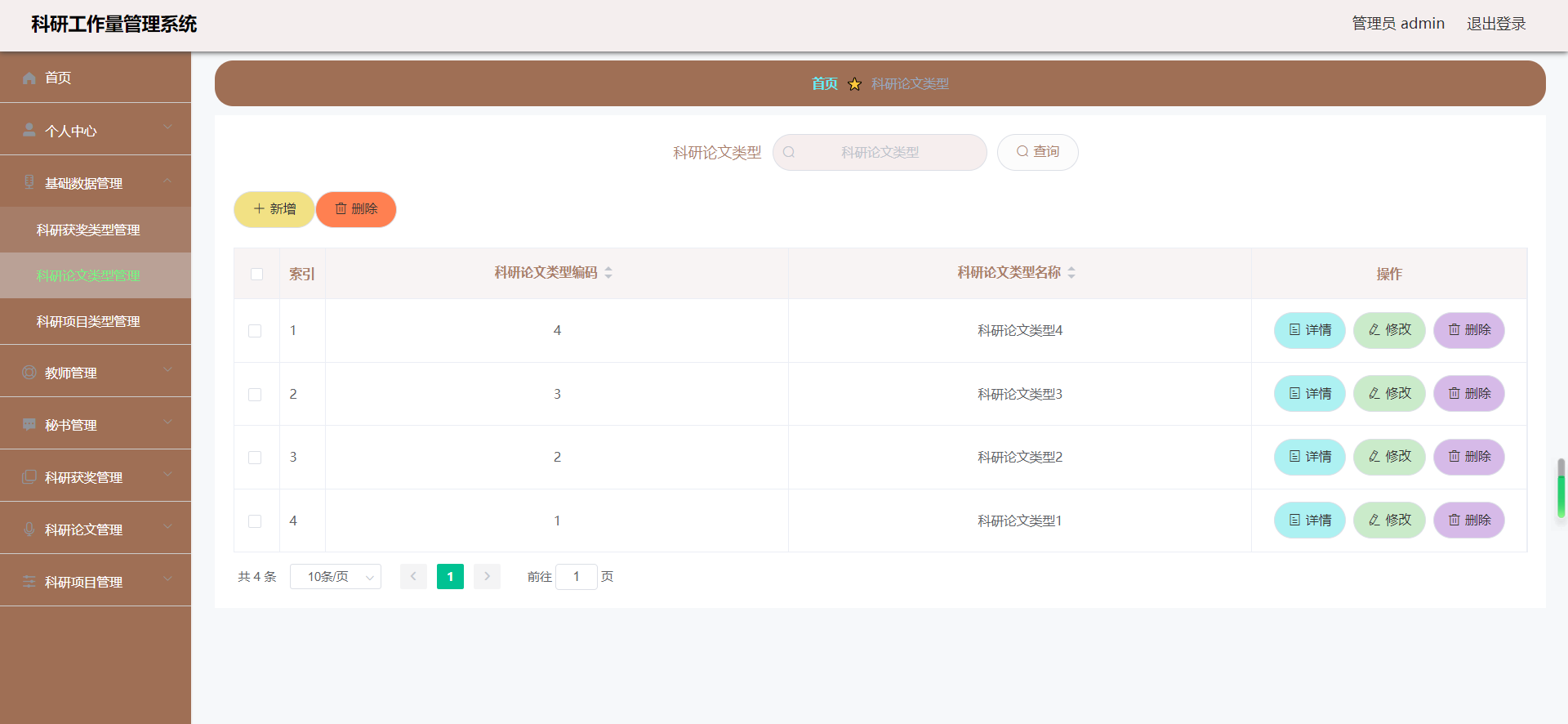Go to 首页 in the sidebar
The height and width of the screenshot is (724, 1568).
(x=96, y=77)
